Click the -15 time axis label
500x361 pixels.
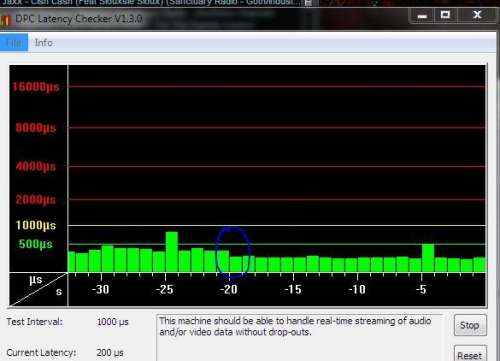(x=293, y=289)
